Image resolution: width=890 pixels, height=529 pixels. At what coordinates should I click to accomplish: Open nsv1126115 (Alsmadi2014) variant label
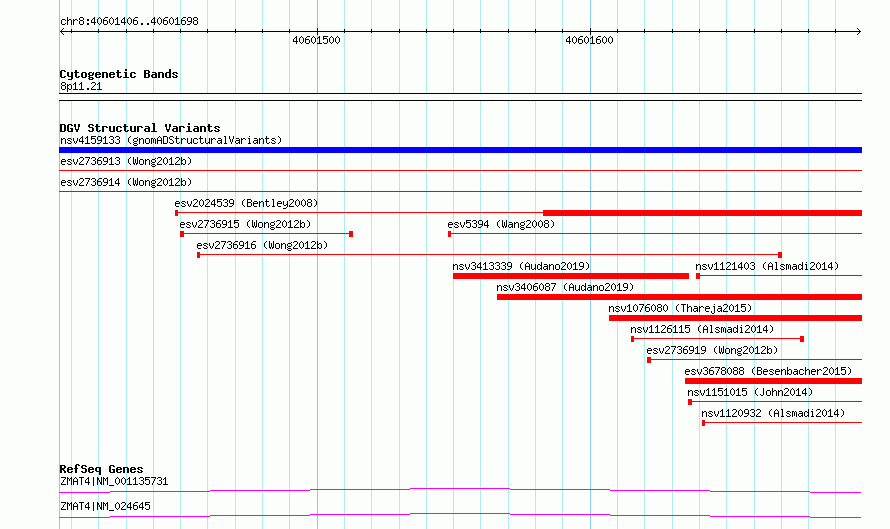[702, 329]
